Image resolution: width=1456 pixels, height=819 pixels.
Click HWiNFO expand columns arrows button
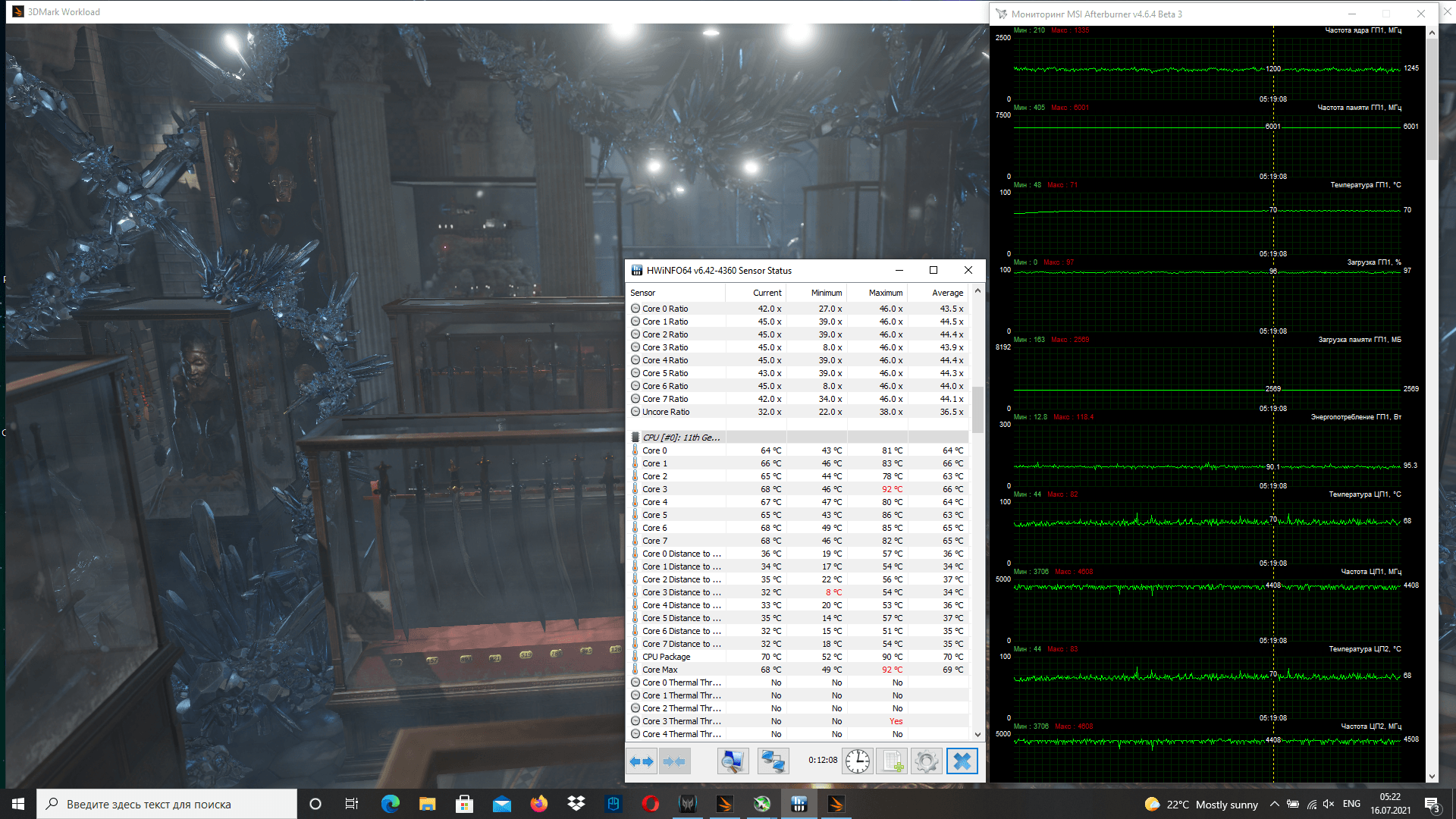tap(642, 761)
